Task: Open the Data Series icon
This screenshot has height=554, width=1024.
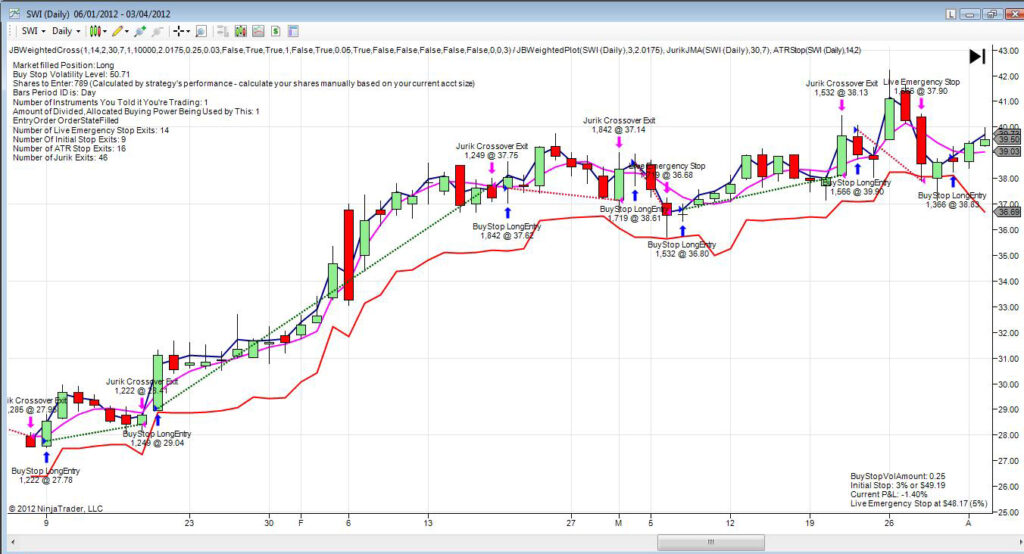Action: (x=240, y=31)
